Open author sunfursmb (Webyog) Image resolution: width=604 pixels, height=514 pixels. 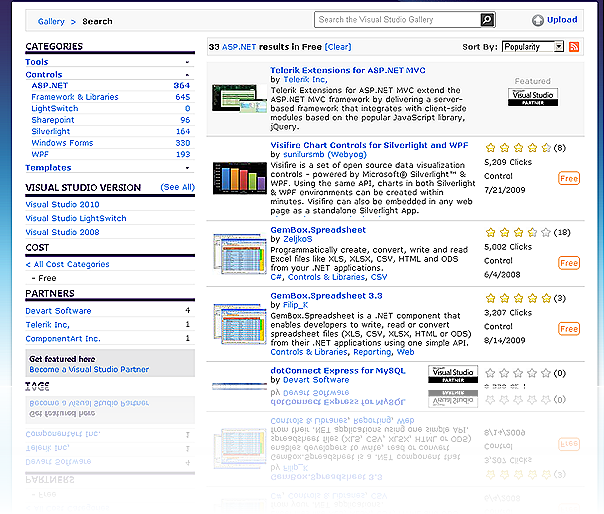point(325,155)
